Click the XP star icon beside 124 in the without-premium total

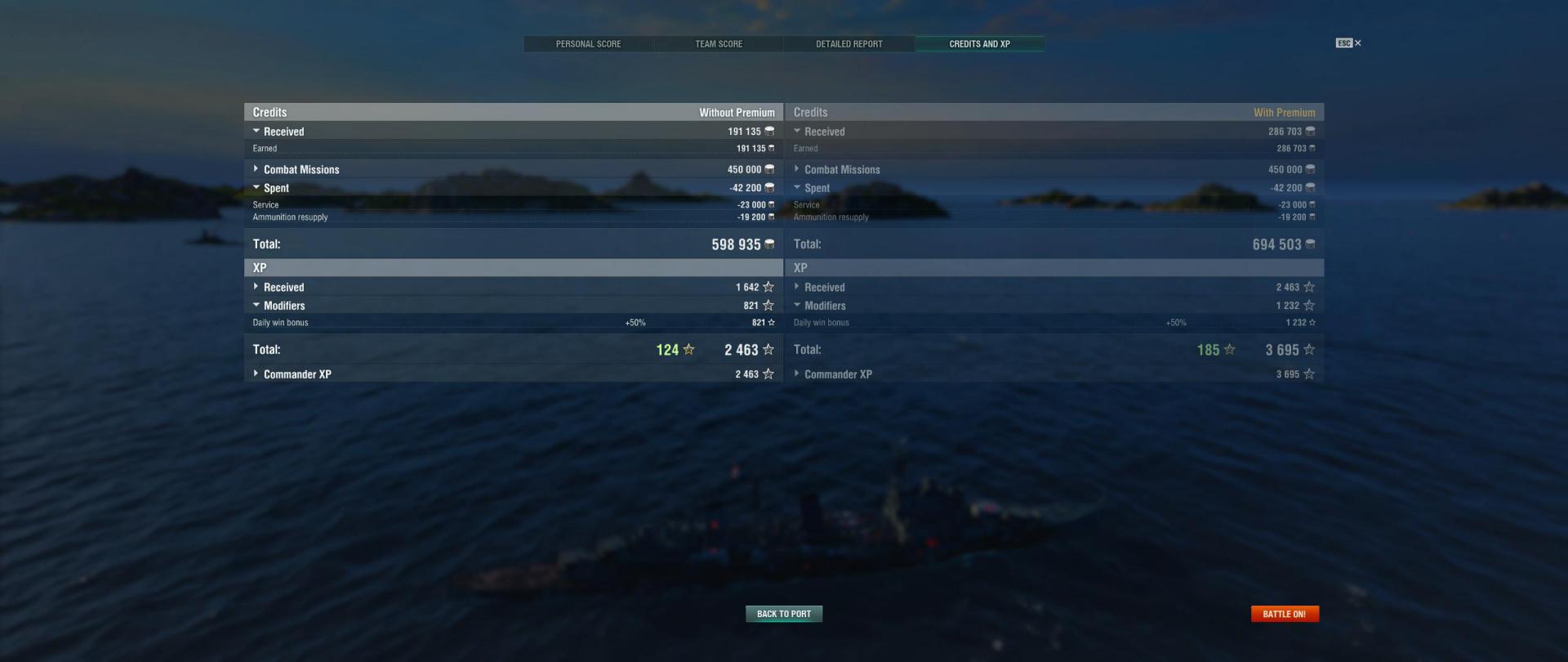(688, 350)
